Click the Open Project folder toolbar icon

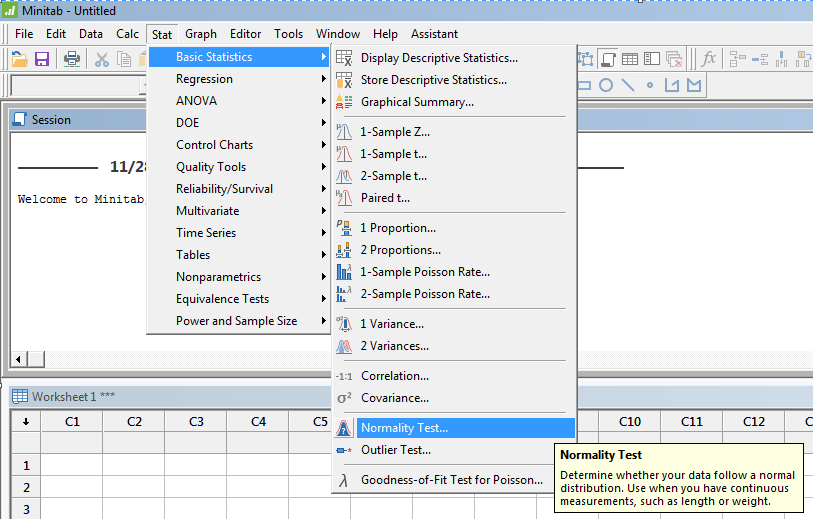(x=19, y=59)
